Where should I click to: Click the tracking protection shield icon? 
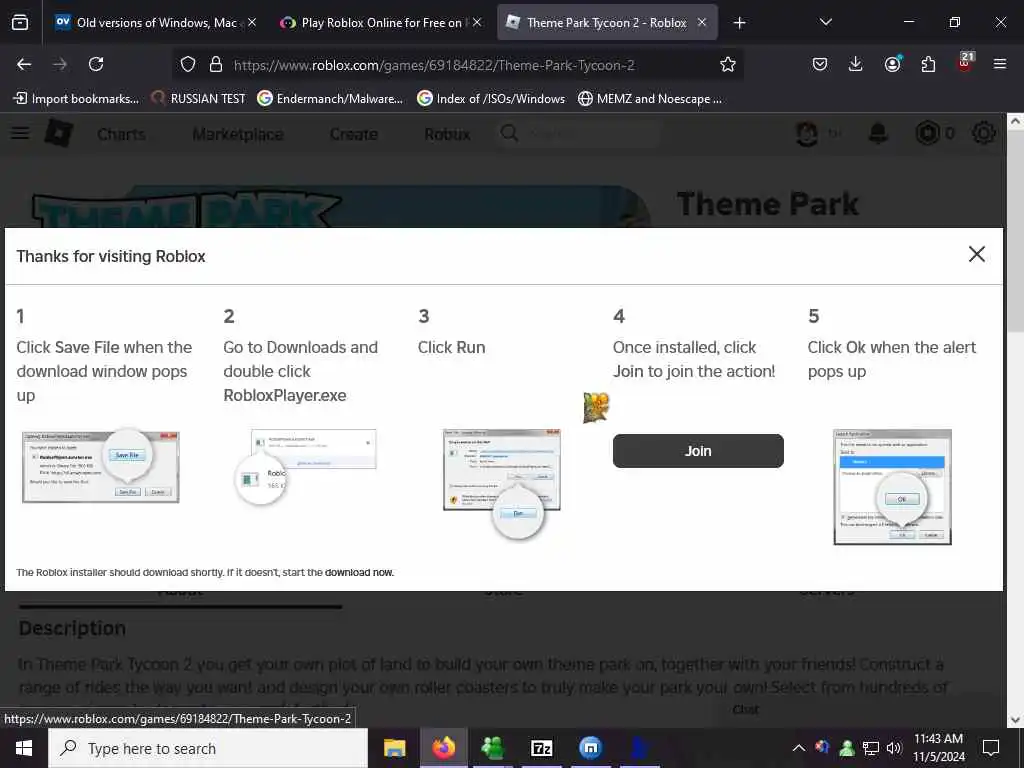point(188,64)
